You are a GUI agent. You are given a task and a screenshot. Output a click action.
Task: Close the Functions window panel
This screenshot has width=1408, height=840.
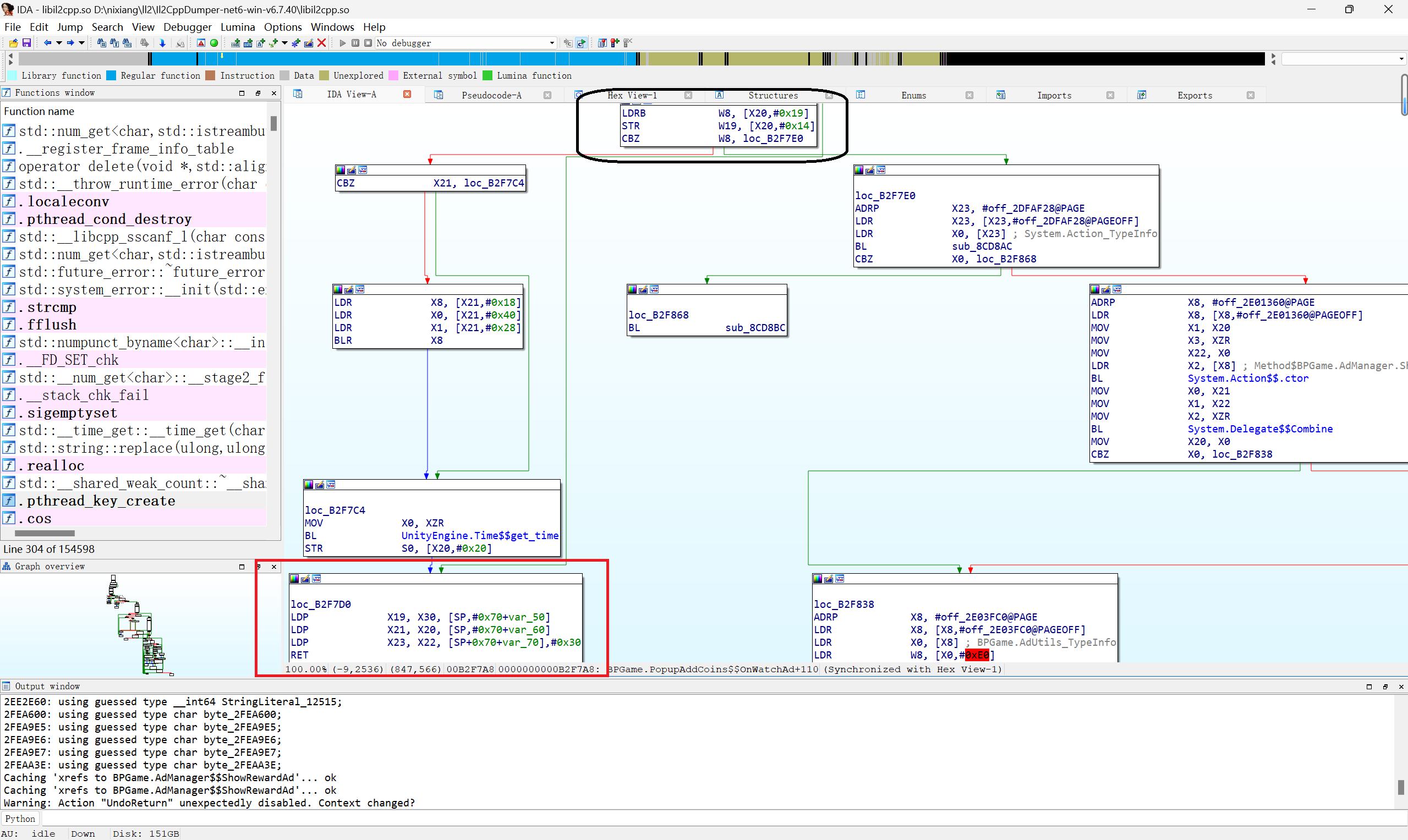point(274,93)
